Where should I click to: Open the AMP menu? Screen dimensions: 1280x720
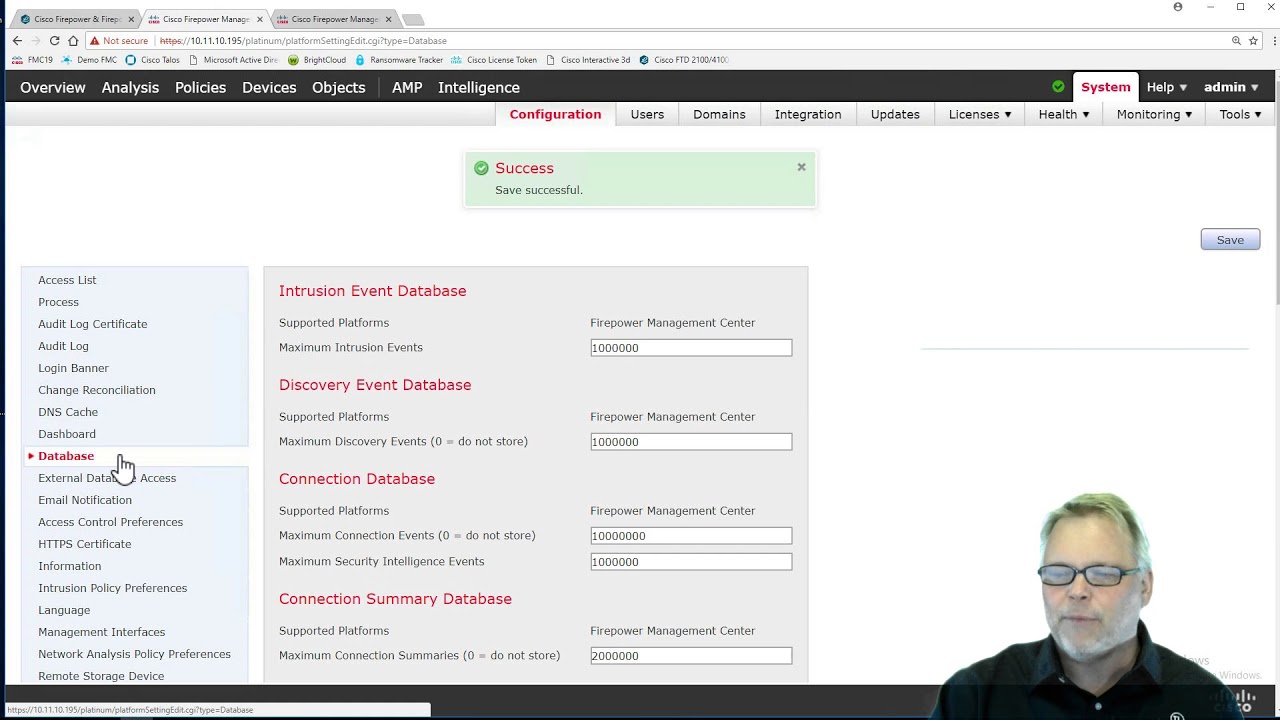(407, 87)
